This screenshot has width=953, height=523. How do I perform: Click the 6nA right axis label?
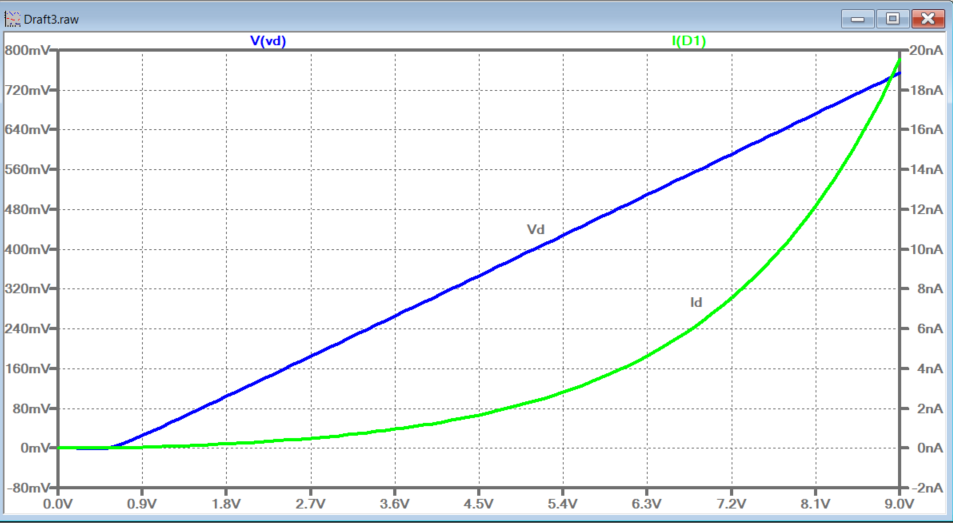click(928, 329)
